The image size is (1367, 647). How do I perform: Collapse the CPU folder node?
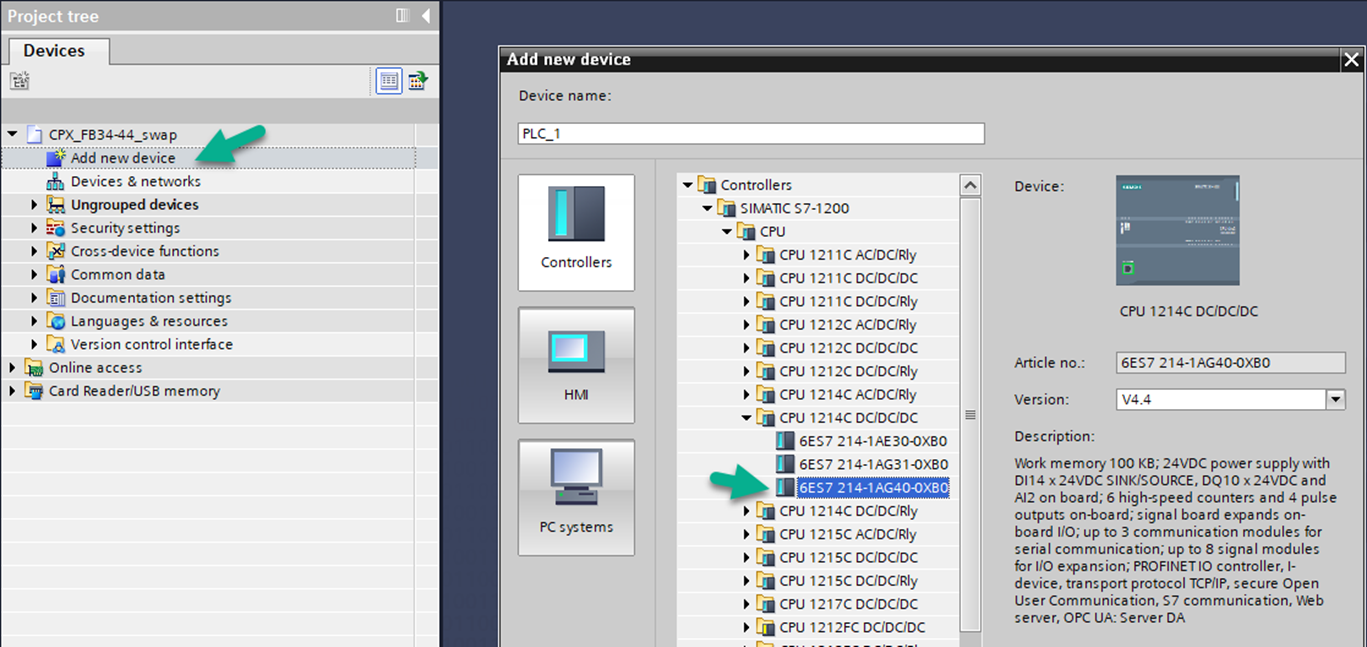(x=726, y=231)
